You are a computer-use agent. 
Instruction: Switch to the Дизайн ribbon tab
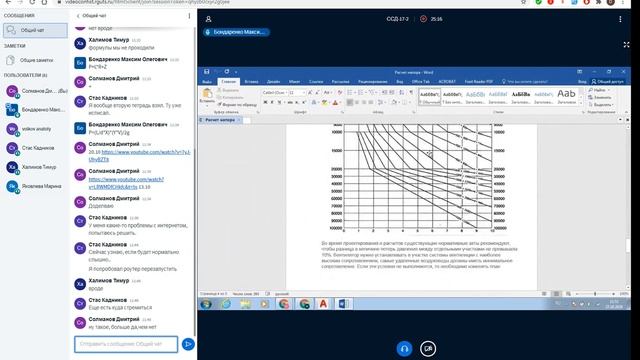point(273,82)
